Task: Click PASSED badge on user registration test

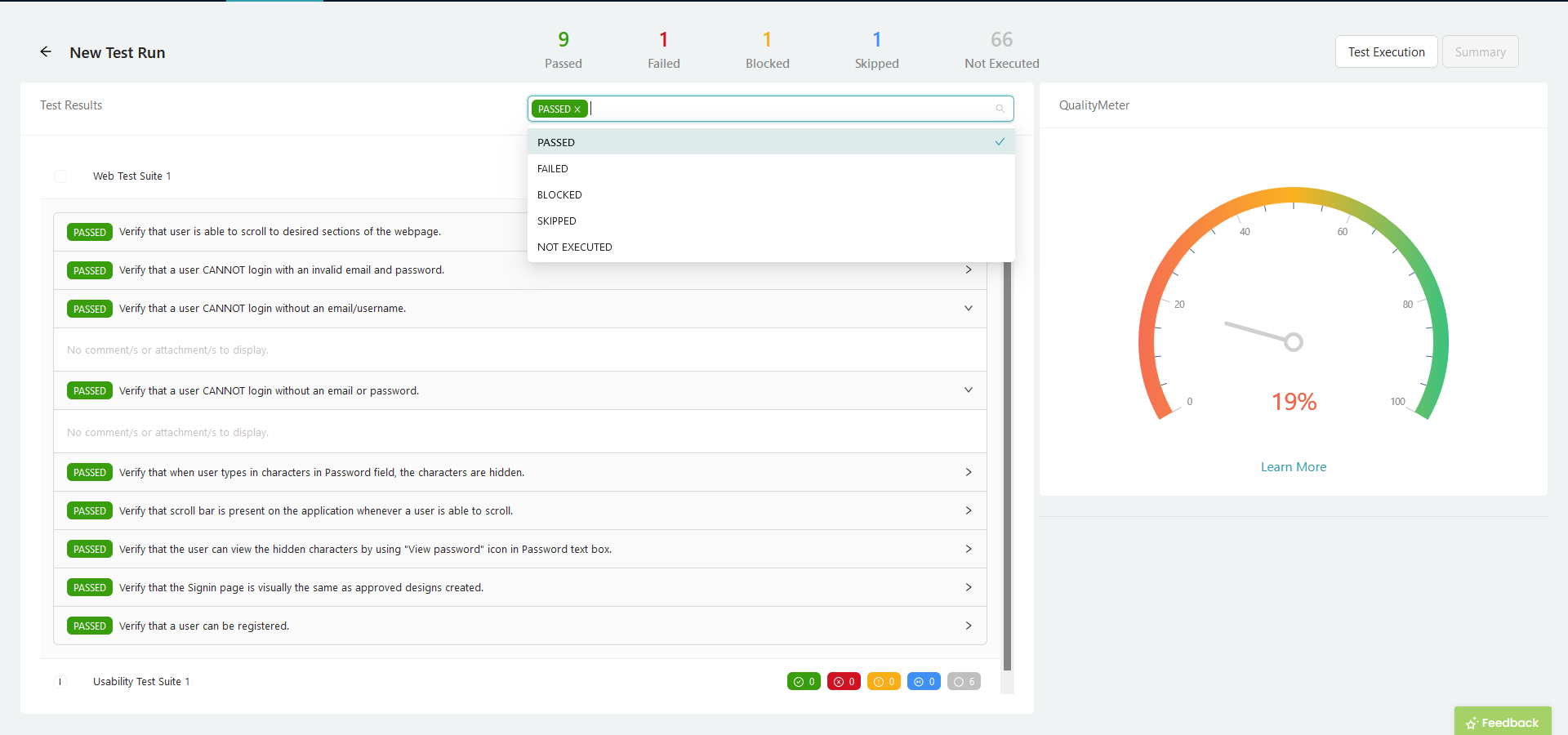Action: point(90,626)
